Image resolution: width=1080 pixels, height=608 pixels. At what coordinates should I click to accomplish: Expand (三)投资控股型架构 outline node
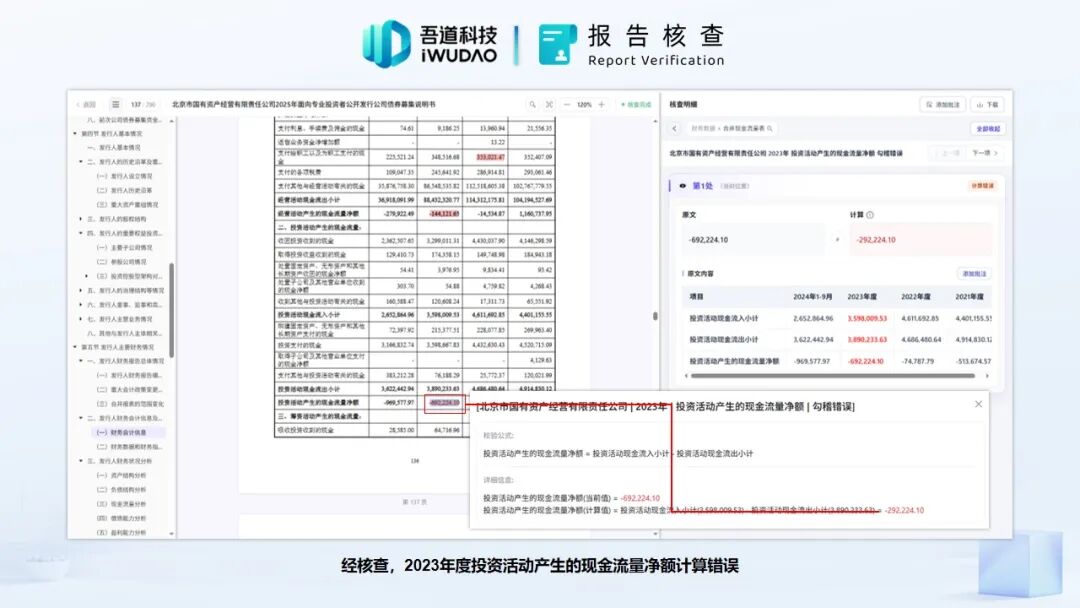[87, 276]
